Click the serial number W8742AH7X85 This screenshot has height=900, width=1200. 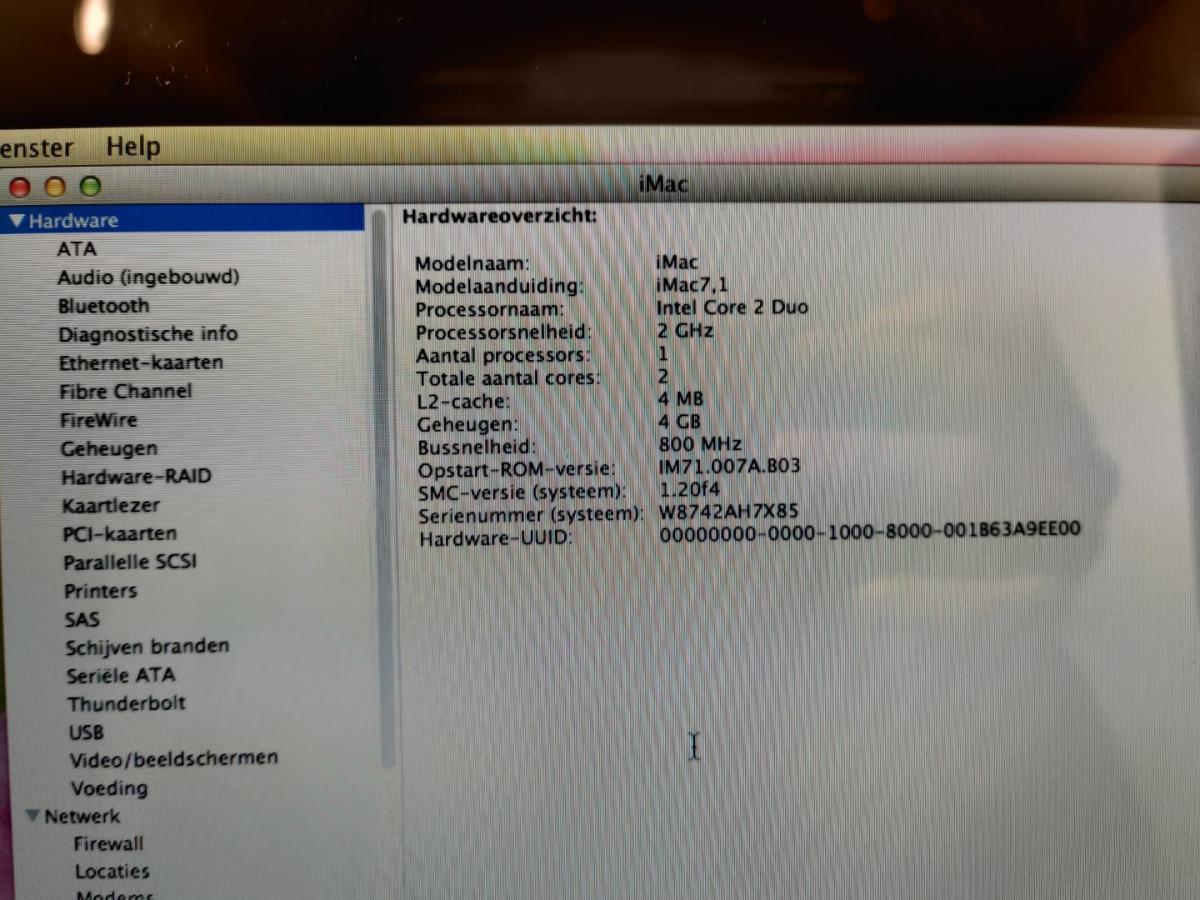(x=728, y=512)
